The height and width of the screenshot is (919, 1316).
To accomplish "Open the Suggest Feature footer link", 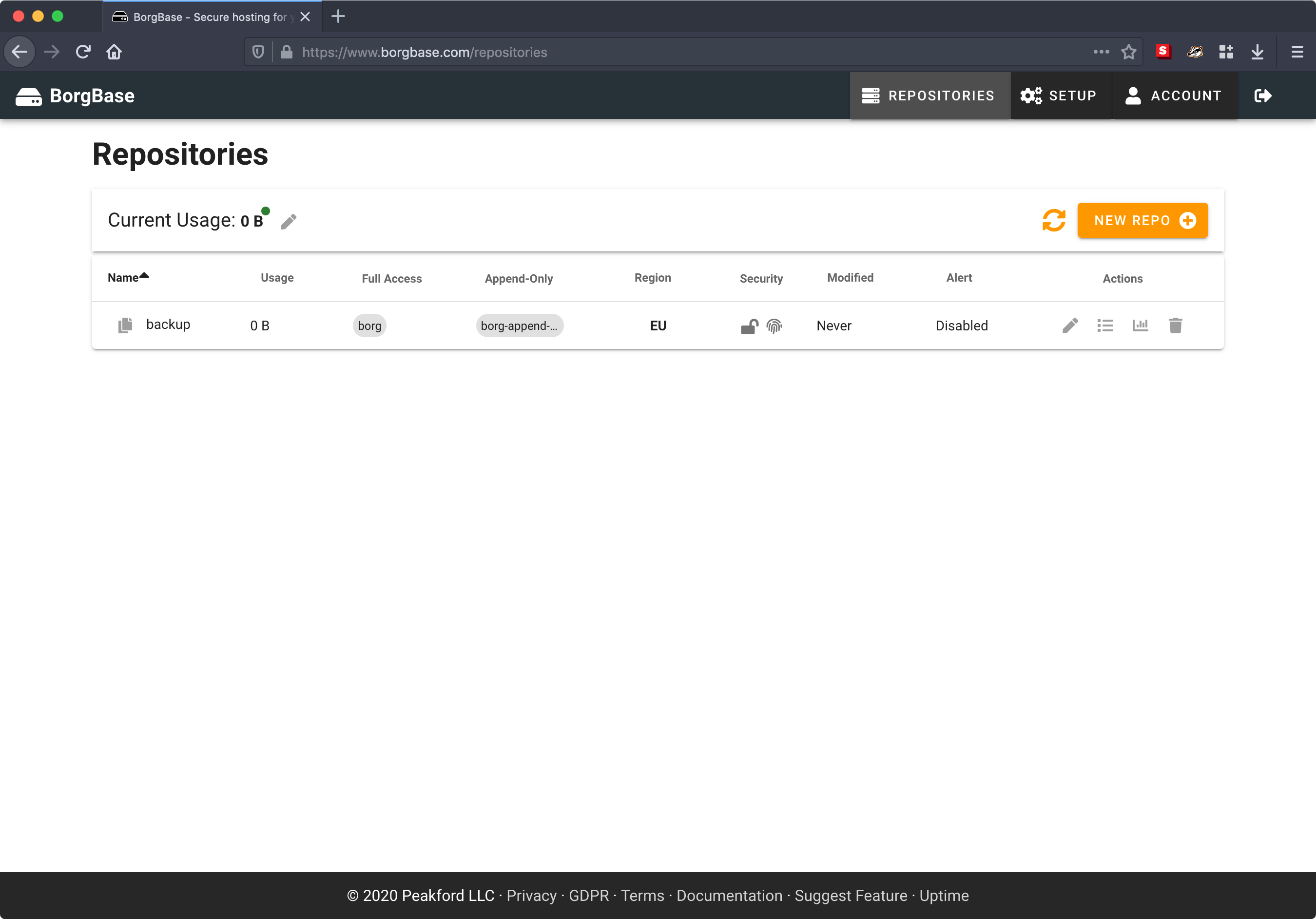I will tap(851, 896).
